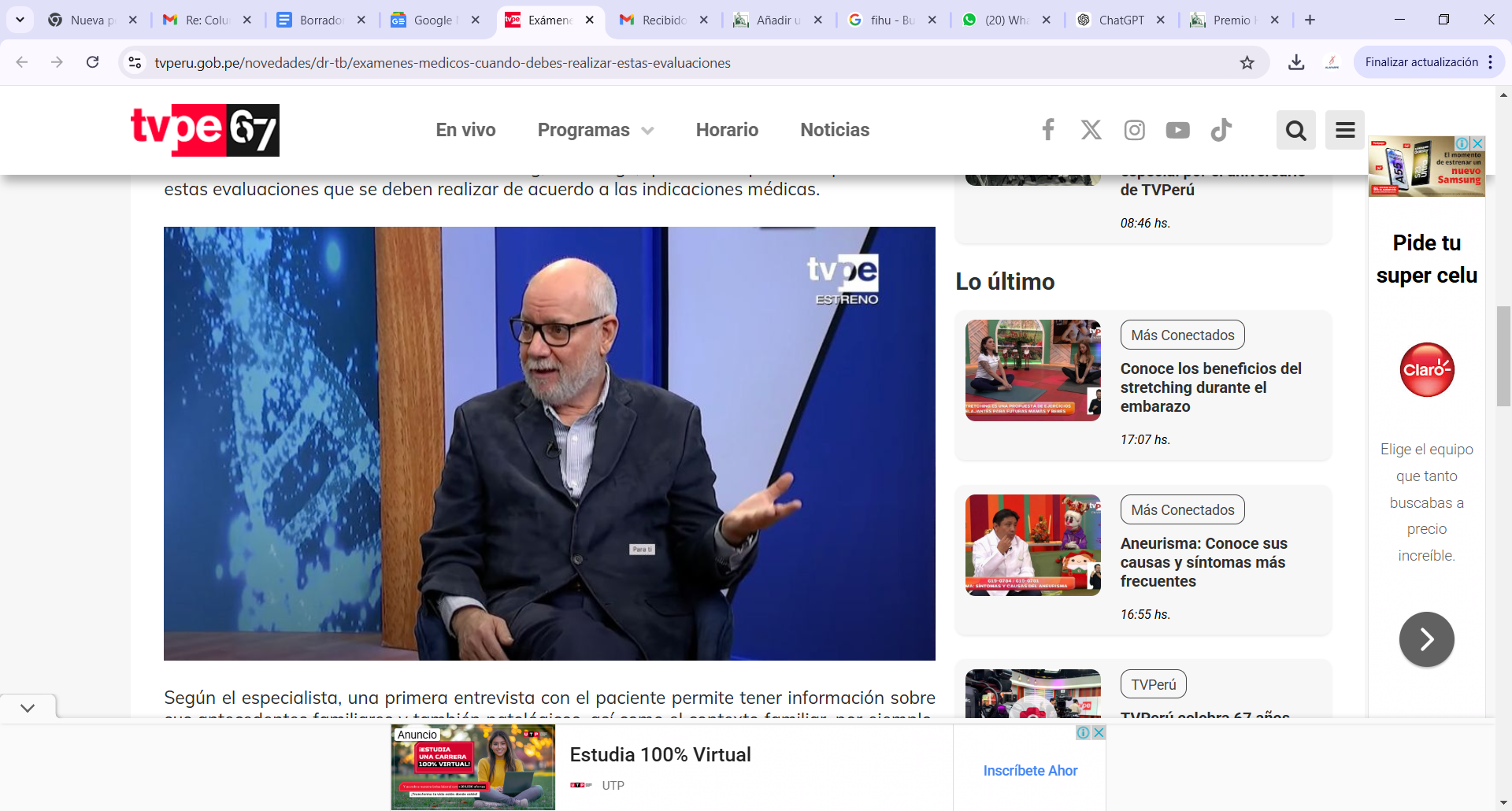Click Estudia 100% Virtual ad headline

tap(660, 754)
